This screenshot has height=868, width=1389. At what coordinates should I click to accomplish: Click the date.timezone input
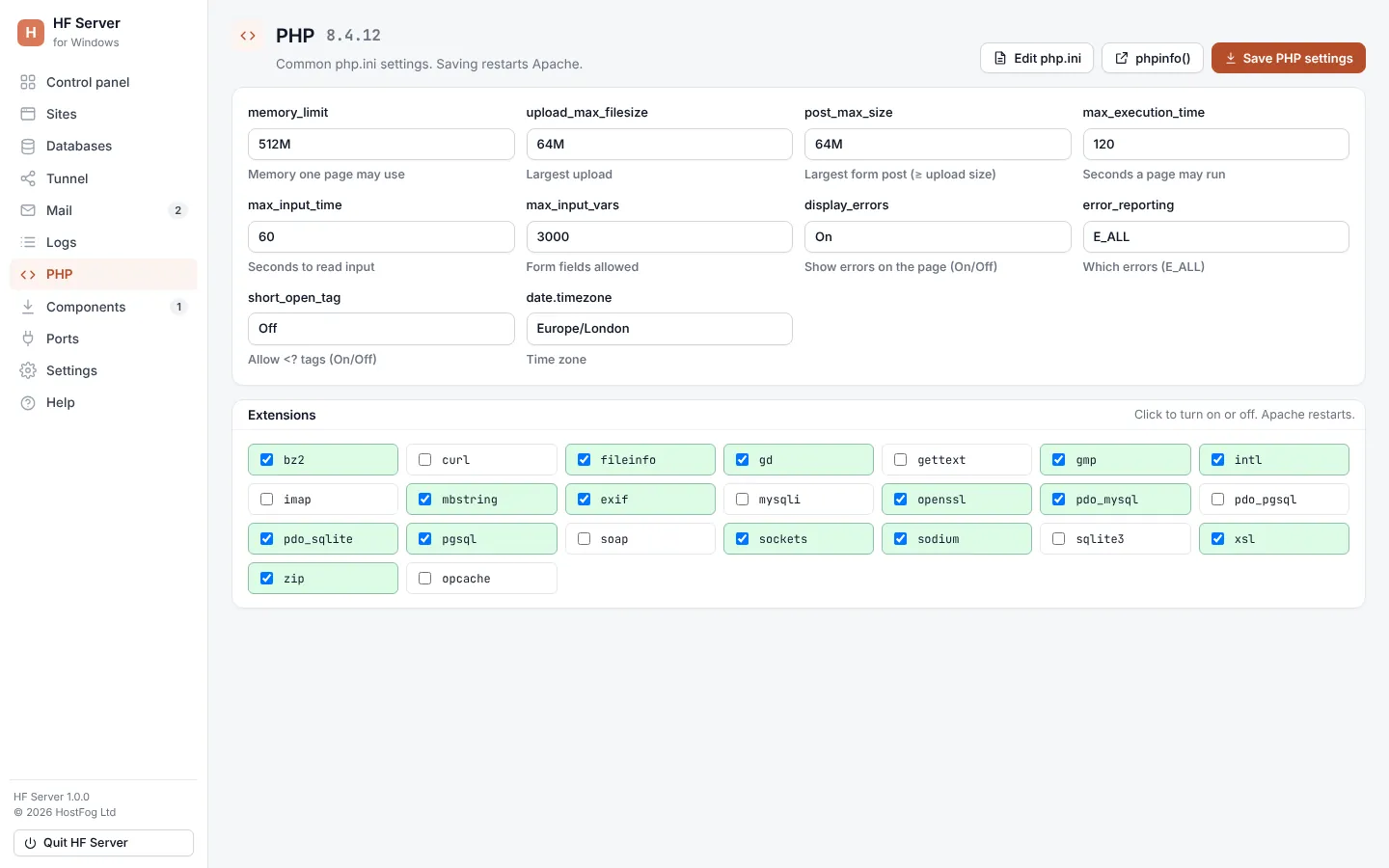(659, 329)
